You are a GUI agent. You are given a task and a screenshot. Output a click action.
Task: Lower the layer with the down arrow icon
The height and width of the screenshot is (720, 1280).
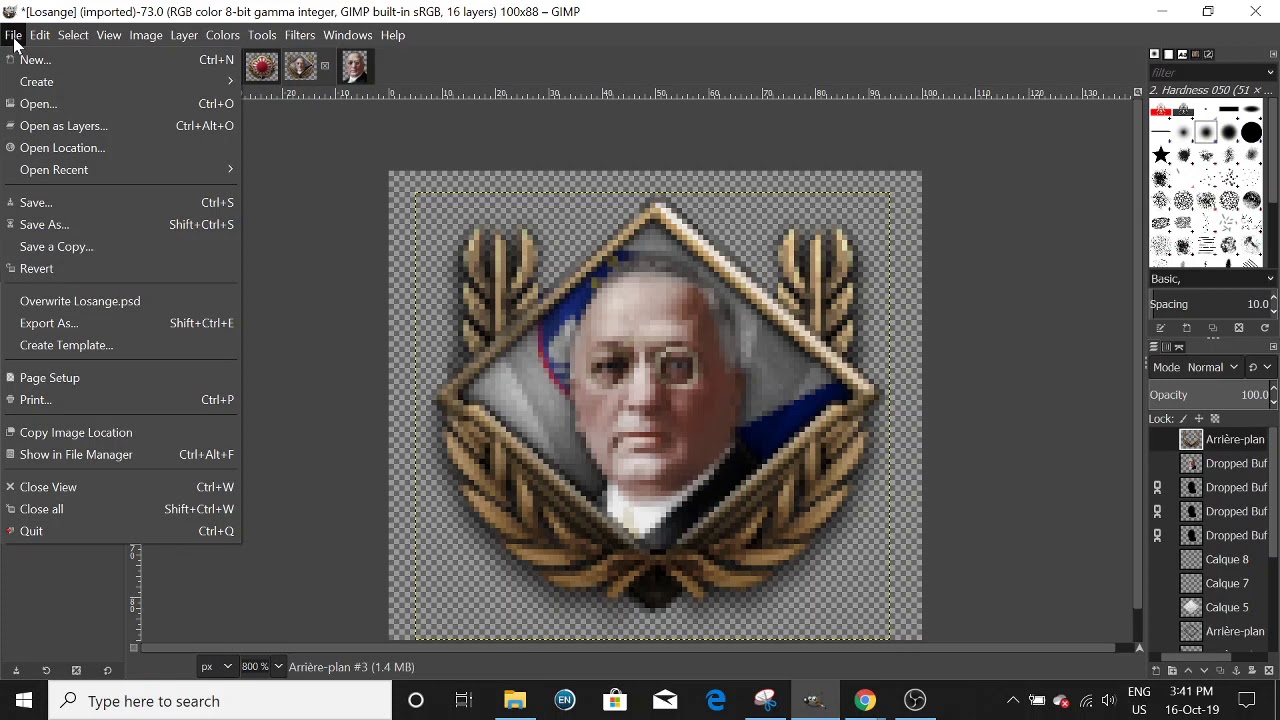(1204, 671)
